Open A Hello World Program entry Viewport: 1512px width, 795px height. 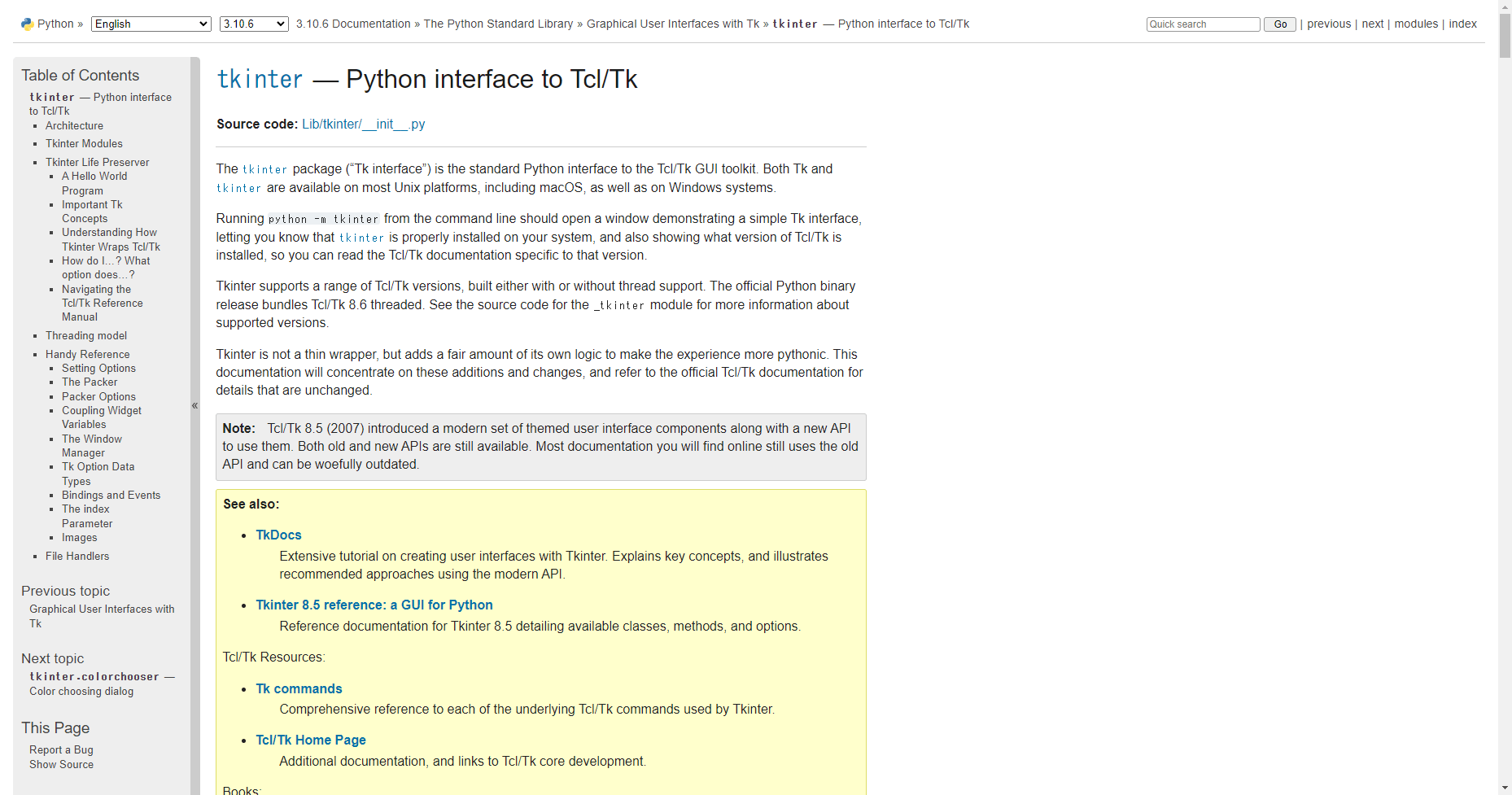pos(94,183)
